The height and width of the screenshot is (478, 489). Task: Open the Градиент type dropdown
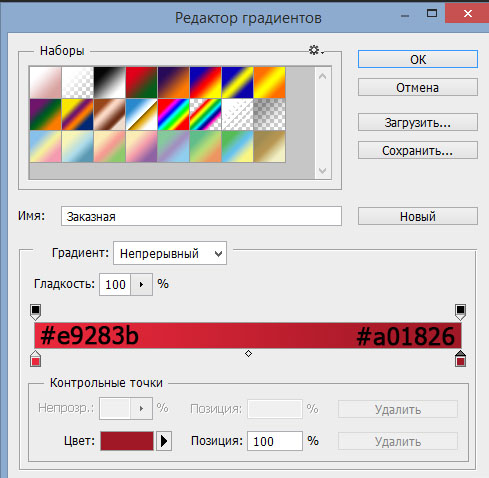(170, 253)
